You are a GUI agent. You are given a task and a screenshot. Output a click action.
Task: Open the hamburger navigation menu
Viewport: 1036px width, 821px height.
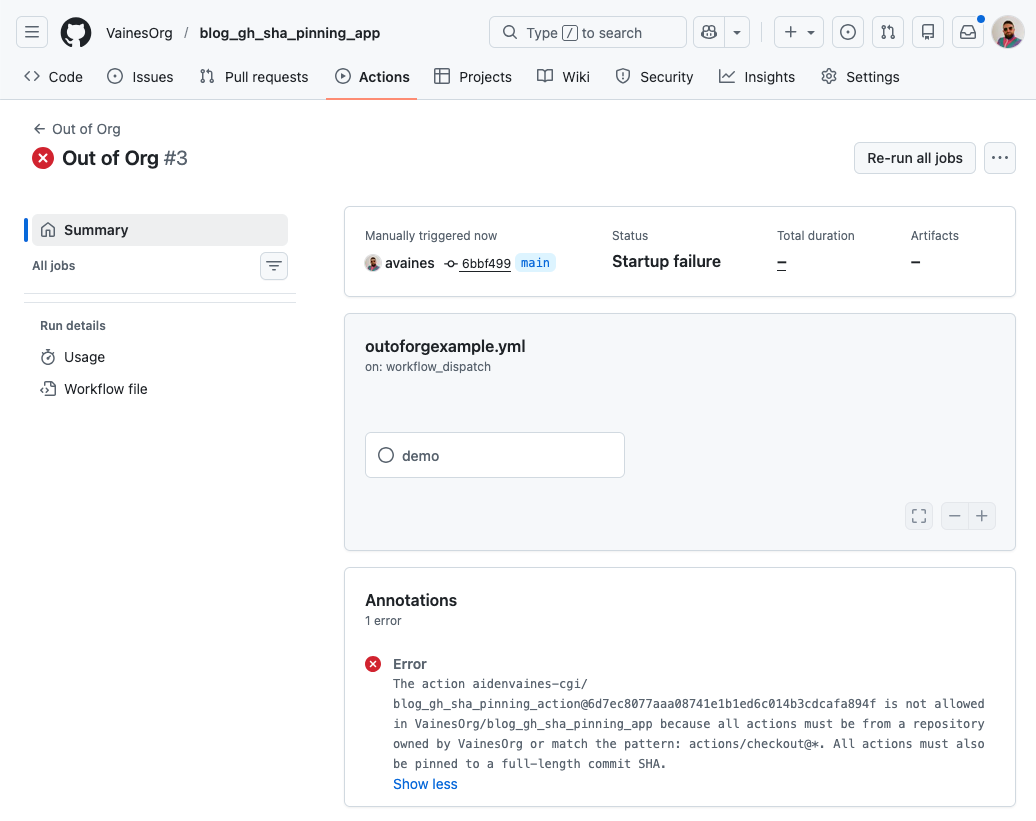tap(32, 32)
